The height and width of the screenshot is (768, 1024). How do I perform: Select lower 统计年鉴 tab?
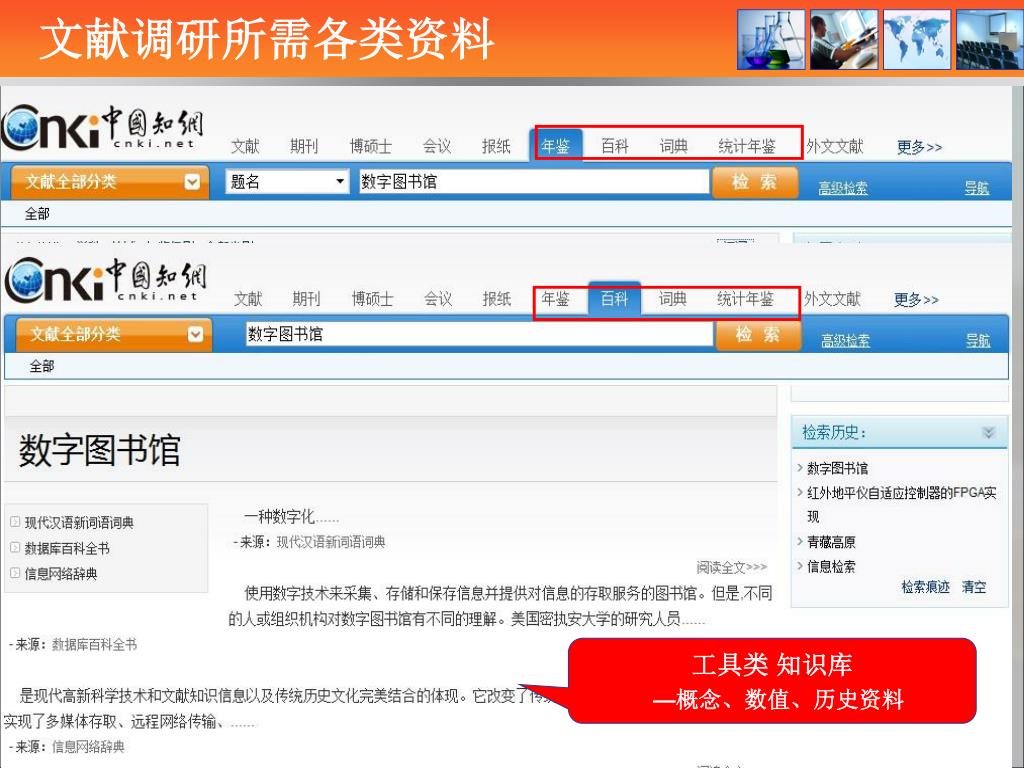[x=745, y=299]
